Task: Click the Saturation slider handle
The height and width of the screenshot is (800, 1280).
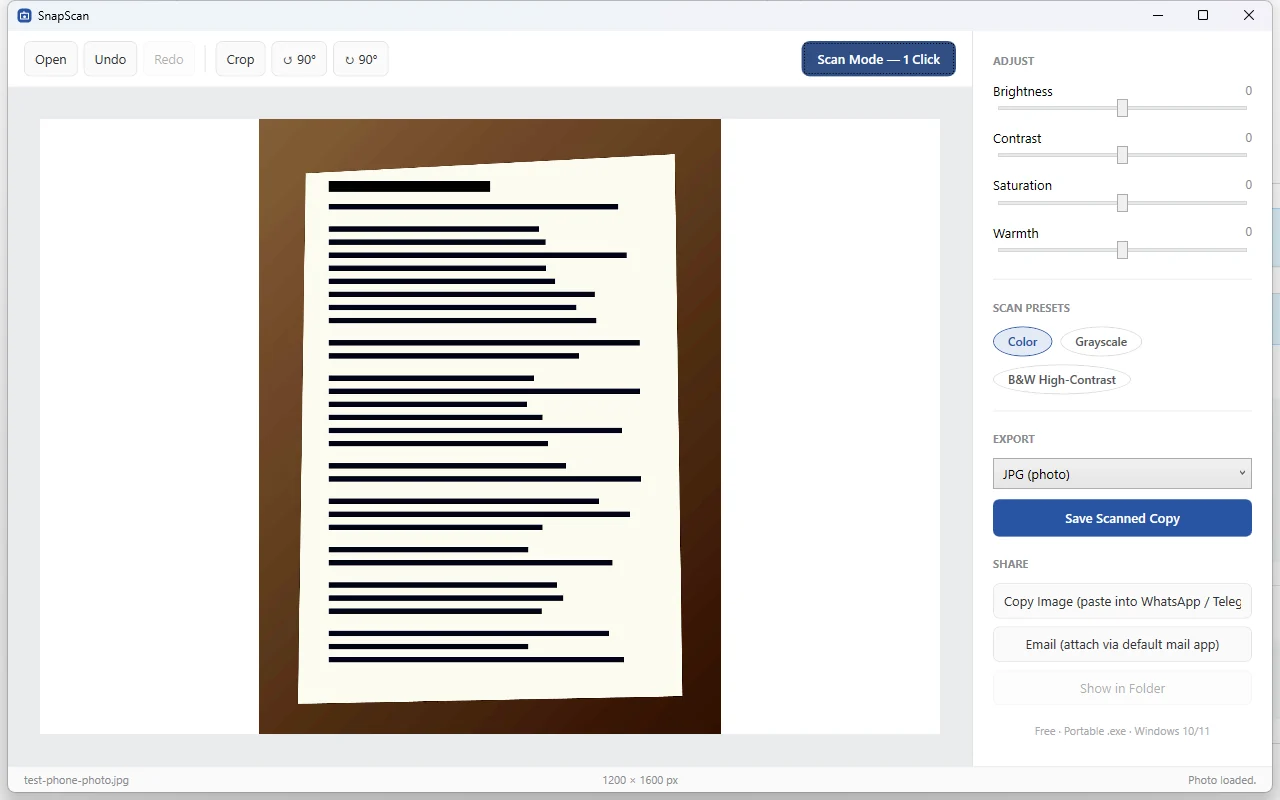Action: [x=1122, y=203]
